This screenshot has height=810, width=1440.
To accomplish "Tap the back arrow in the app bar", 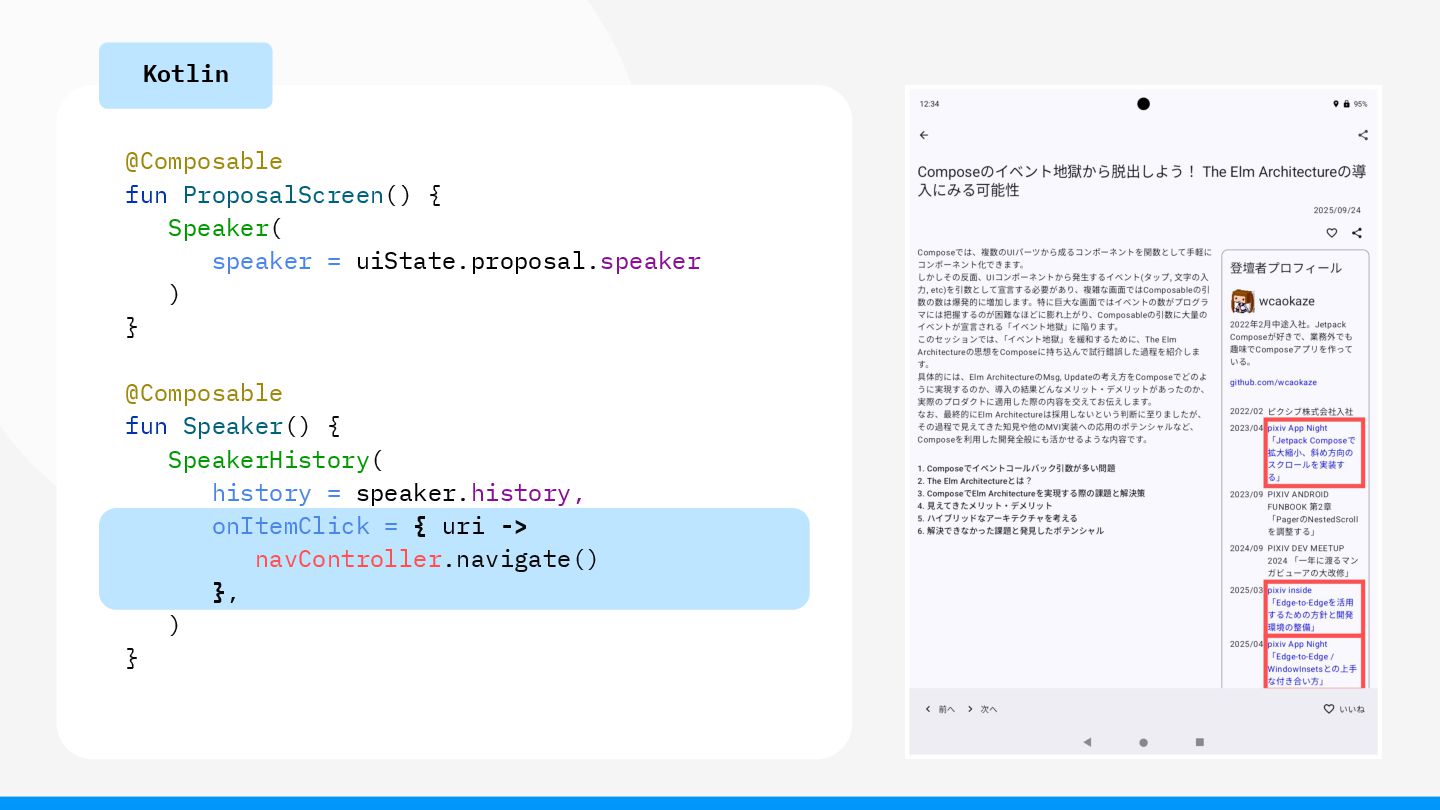I will tap(924, 135).
